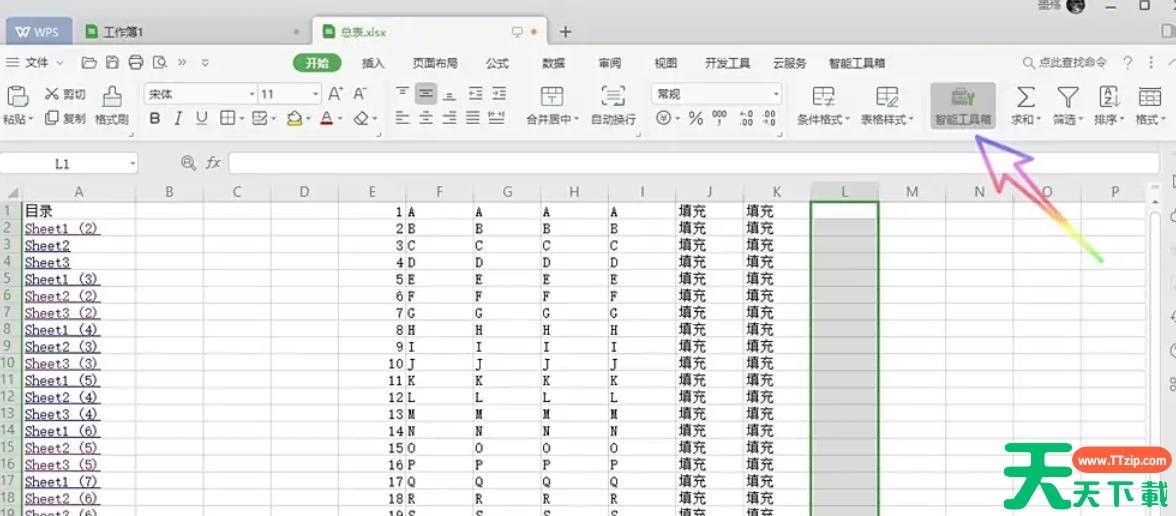This screenshot has width=1176, height=516.
Task: Open the cell name box dropdown
Action: [x=132, y=163]
